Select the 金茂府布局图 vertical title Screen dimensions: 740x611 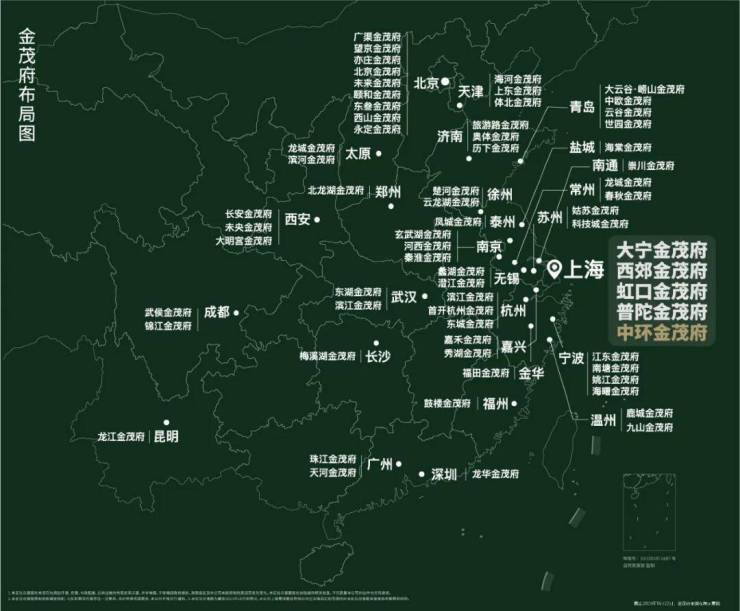(27, 86)
